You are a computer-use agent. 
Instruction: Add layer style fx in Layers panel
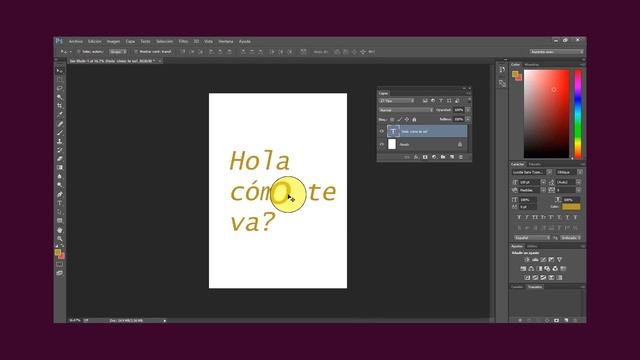point(416,157)
